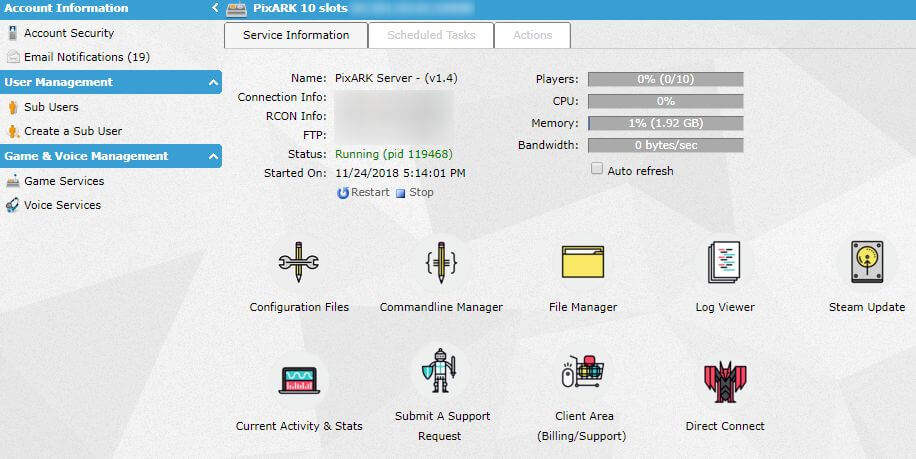The width and height of the screenshot is (916, 459).
Task: Click the Direct Connect icon
Action: (x=724, y=381)
